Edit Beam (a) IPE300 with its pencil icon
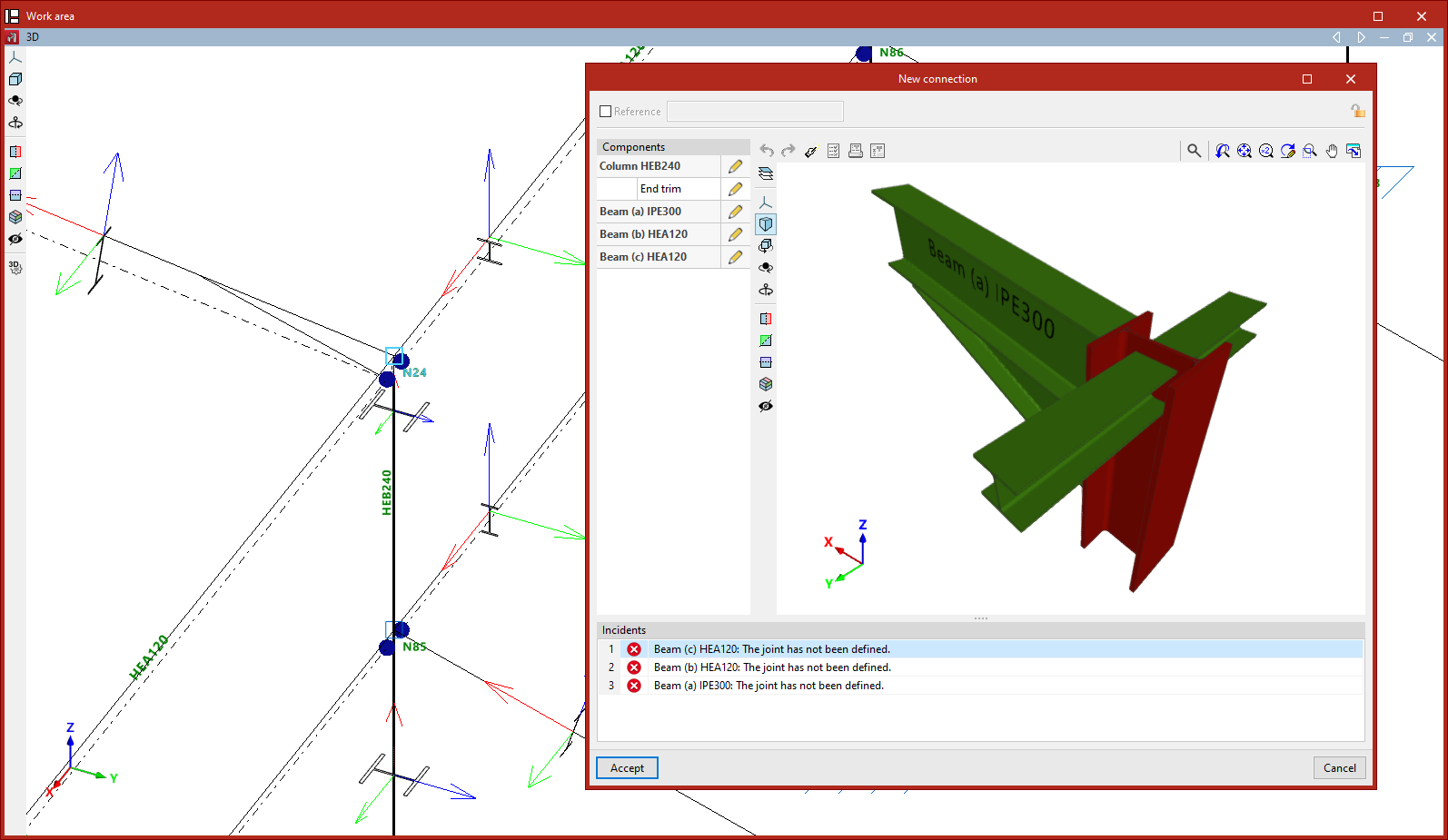 tap(735, 212)
